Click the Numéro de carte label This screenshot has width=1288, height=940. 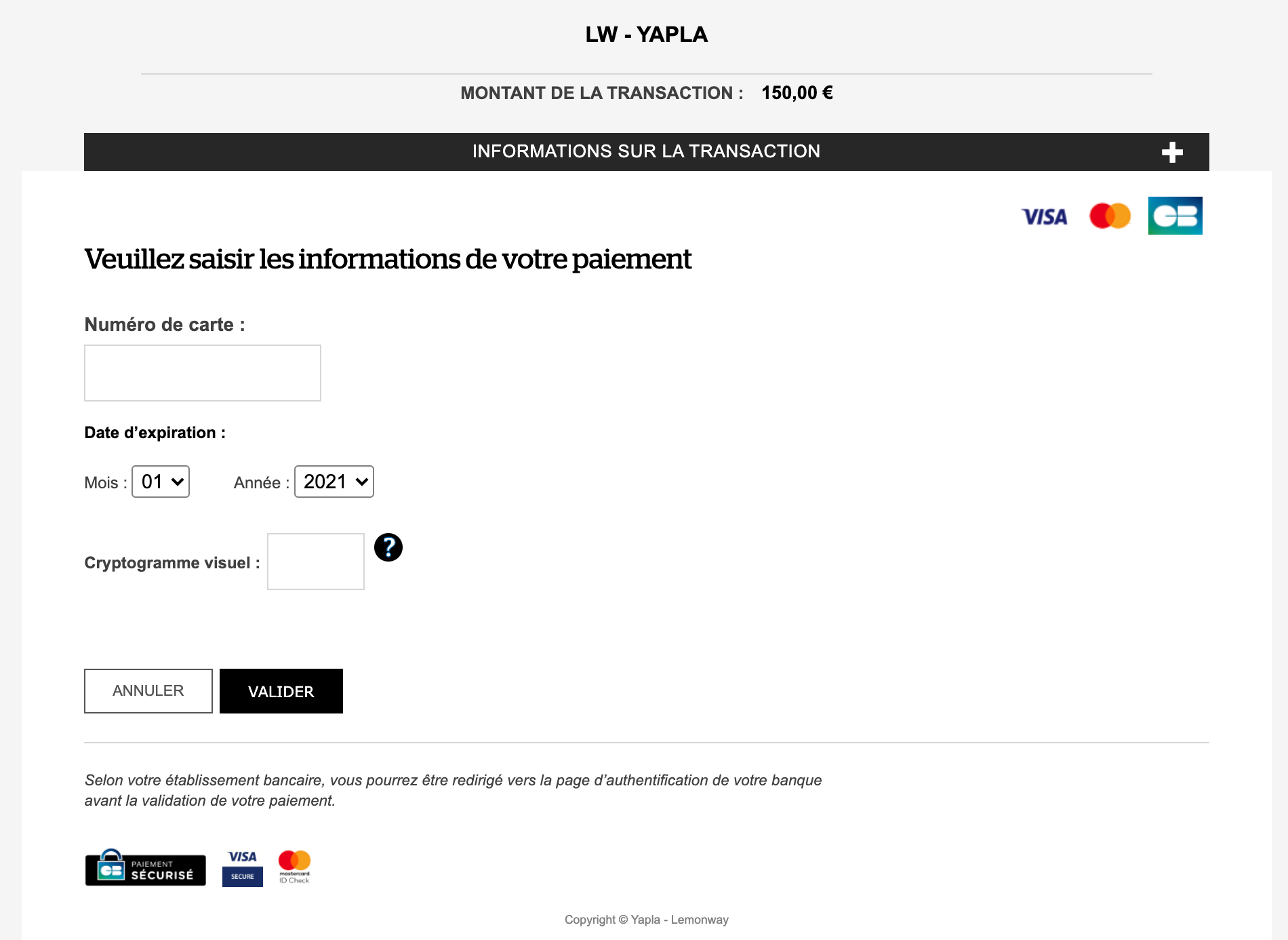point(165,325)
